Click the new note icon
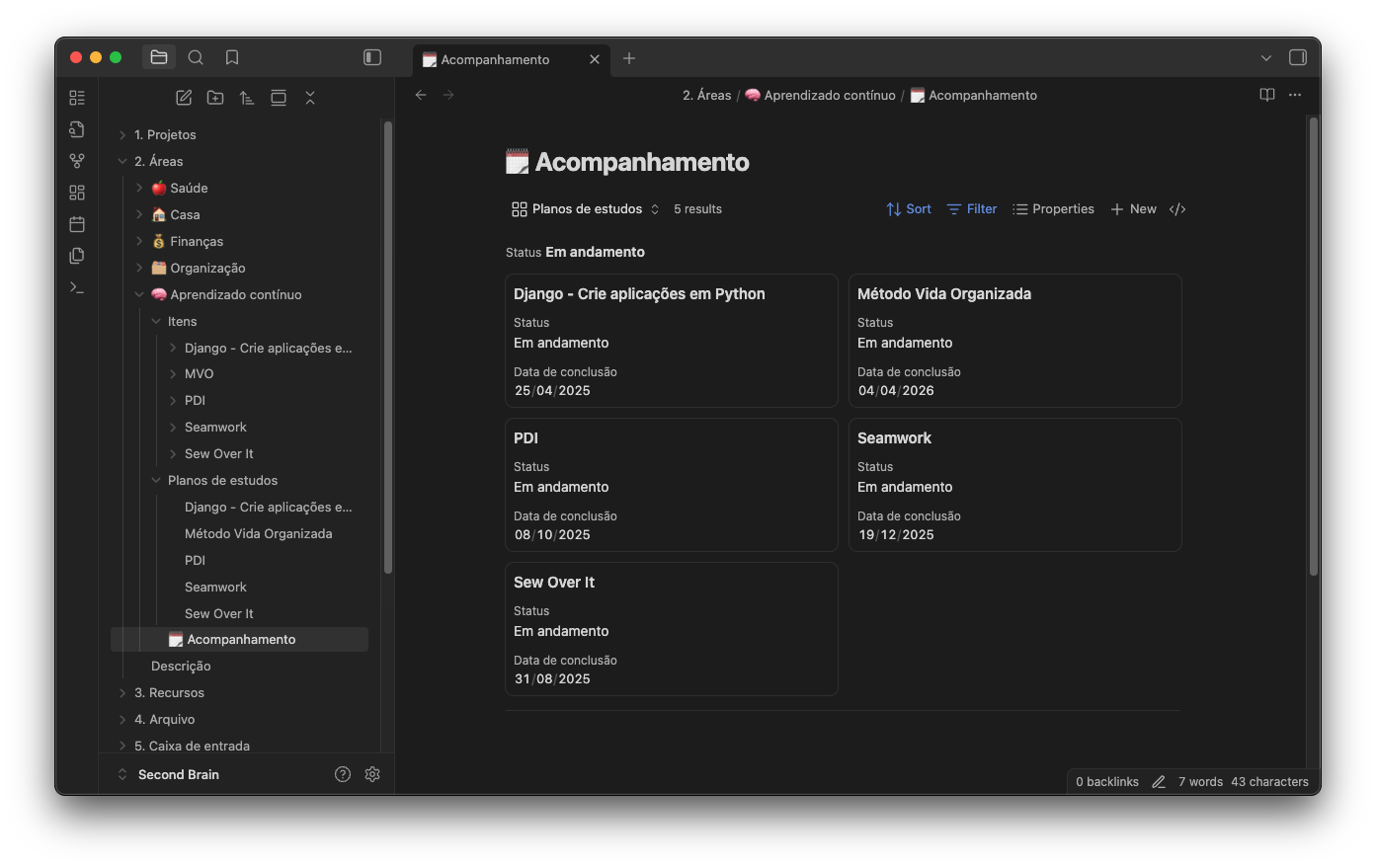1376x868 pixels. pos(184,98)
